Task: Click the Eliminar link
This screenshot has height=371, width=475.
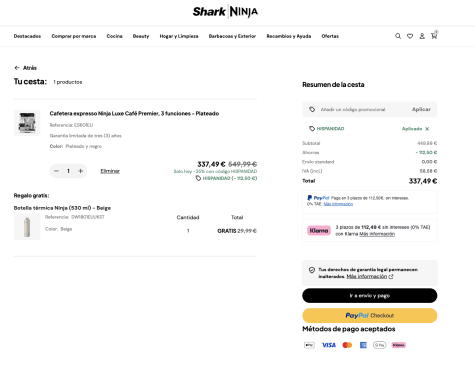Action: pyautogui.click(x=110, y=171)
